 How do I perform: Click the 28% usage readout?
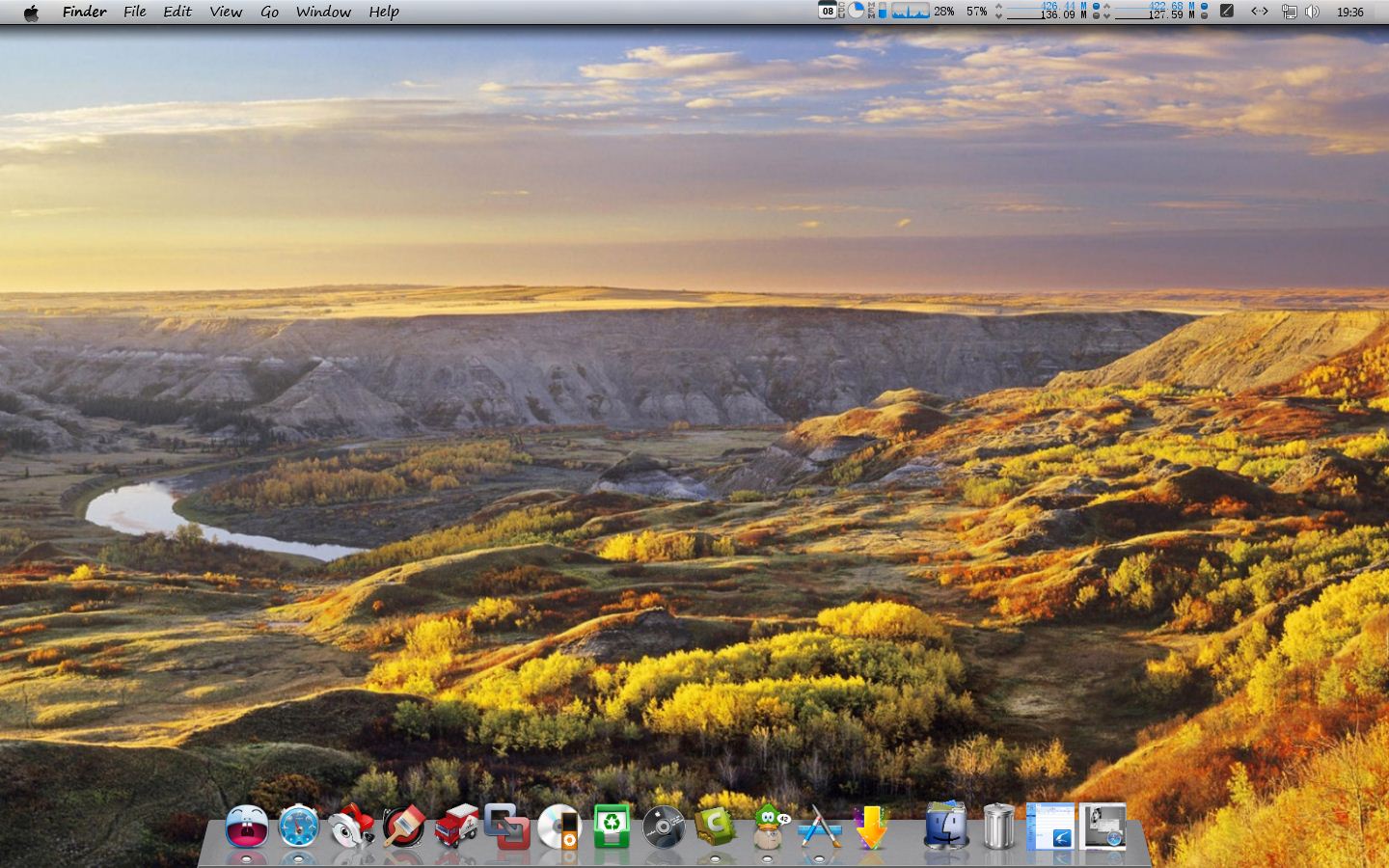(944, 12)
